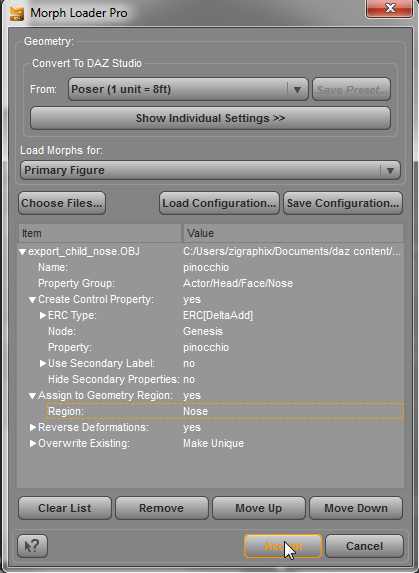Collapse Assign to Geometry Region
The height and width of the screenshot is (573, 419).
coord(33,395)
